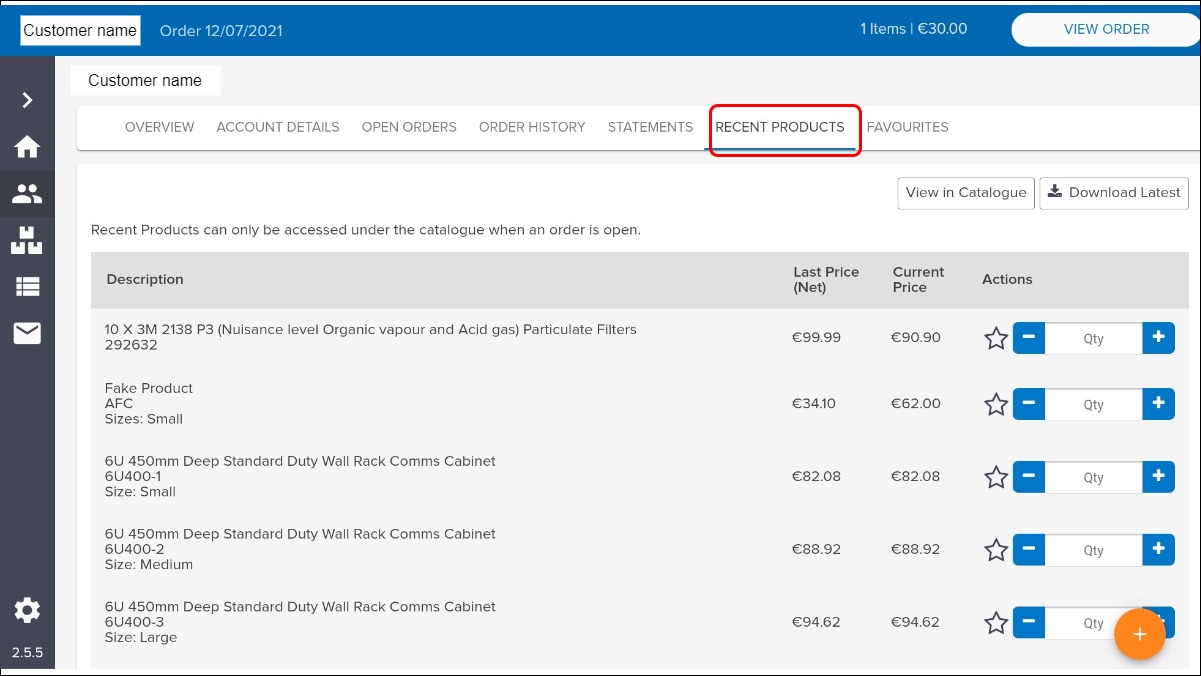Toggle favourite star for 6U400-2 cabinet

(996, 550)
